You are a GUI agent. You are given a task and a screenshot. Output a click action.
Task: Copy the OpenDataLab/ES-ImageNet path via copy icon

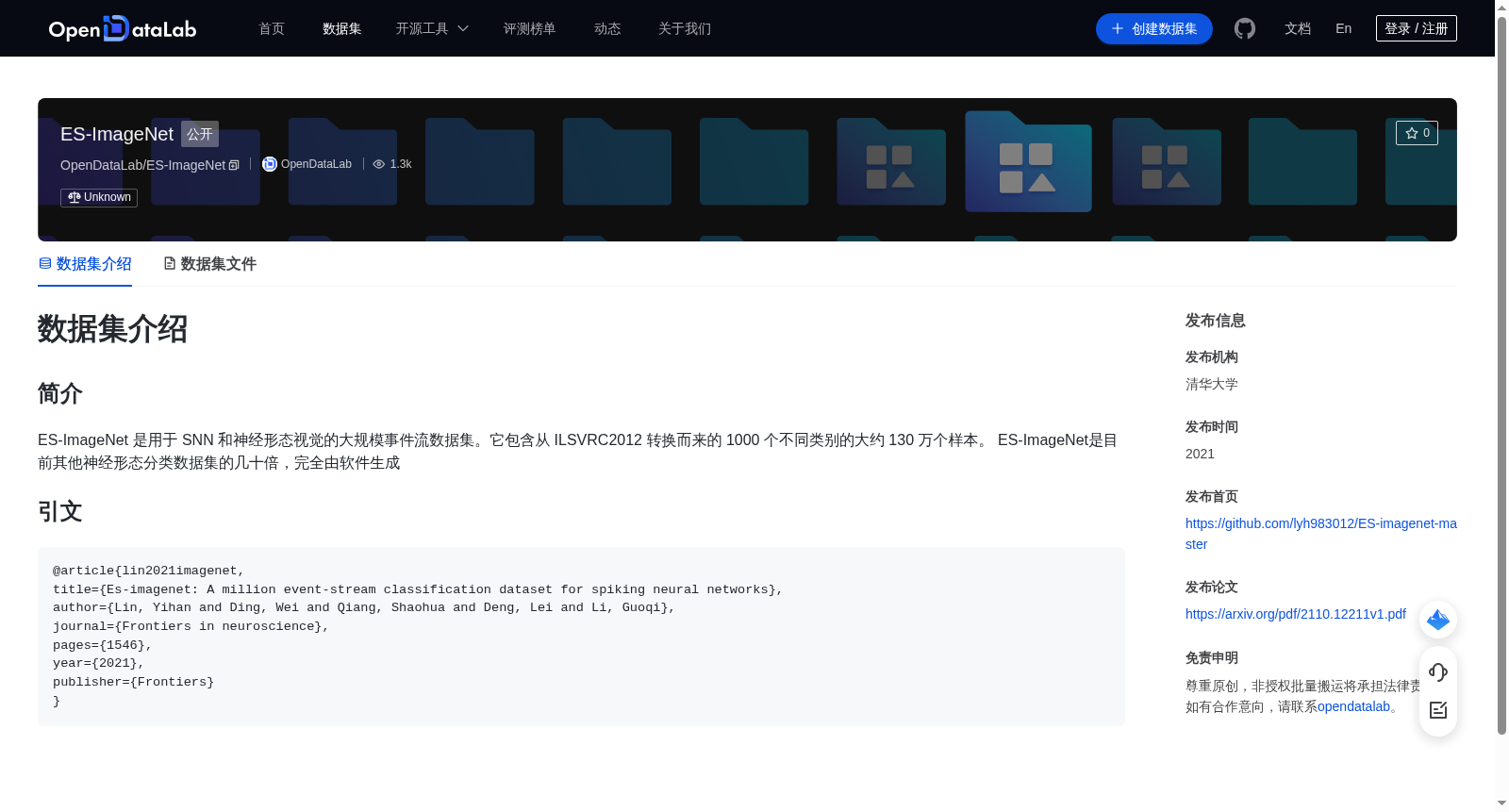234,165
